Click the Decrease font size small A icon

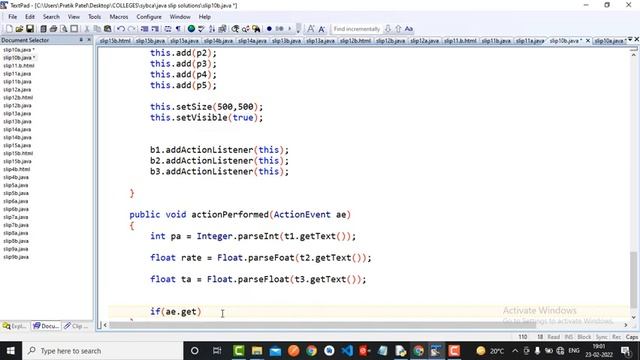tap(322, 29)
